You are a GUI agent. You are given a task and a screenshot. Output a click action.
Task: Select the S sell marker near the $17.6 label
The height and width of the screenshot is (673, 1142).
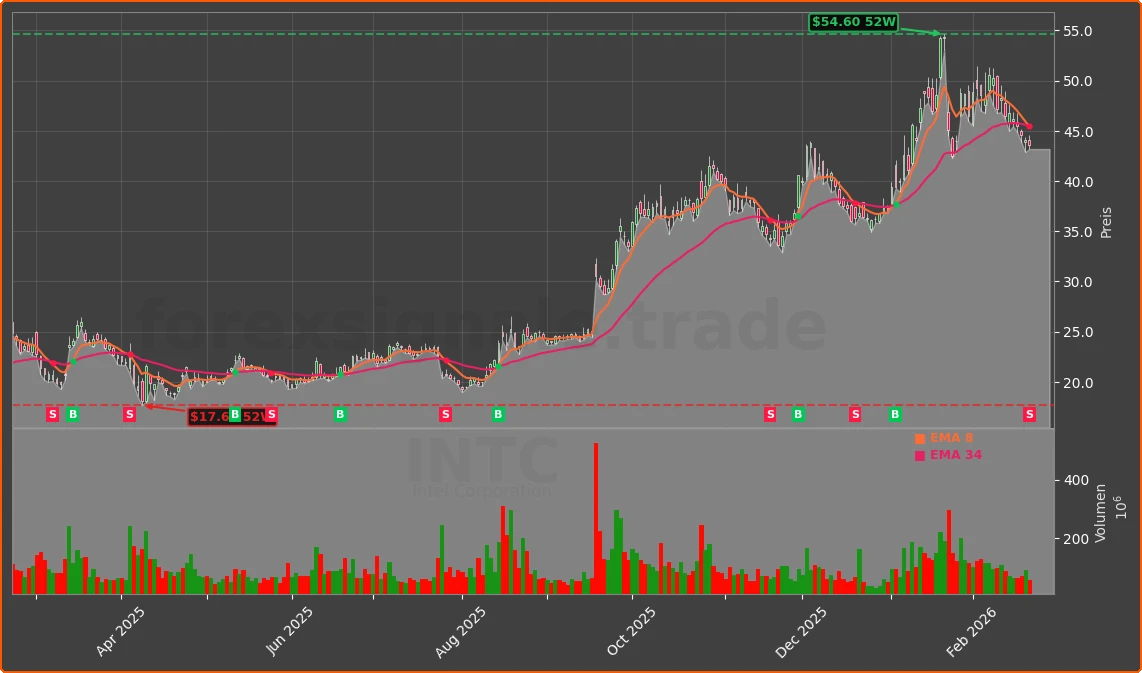[x=269, y=414]
